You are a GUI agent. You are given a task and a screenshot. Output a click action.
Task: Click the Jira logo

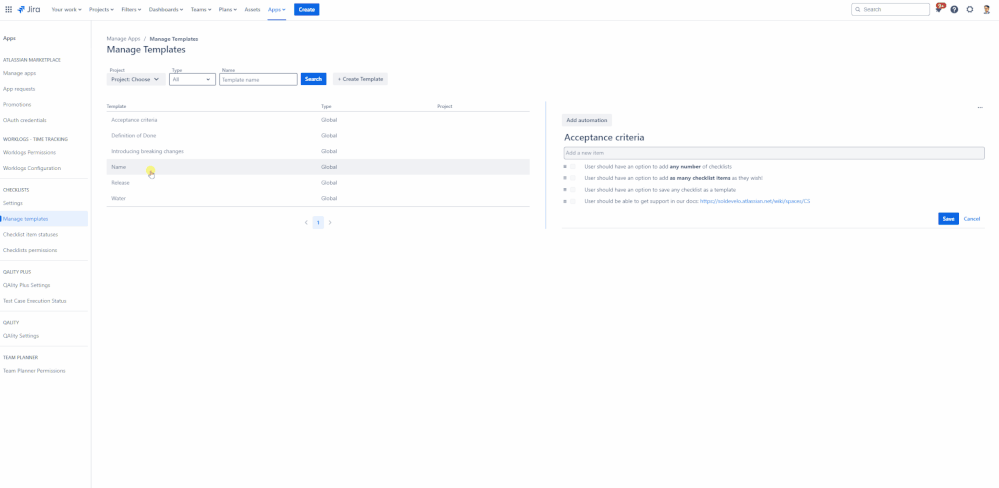coord(29,10)
